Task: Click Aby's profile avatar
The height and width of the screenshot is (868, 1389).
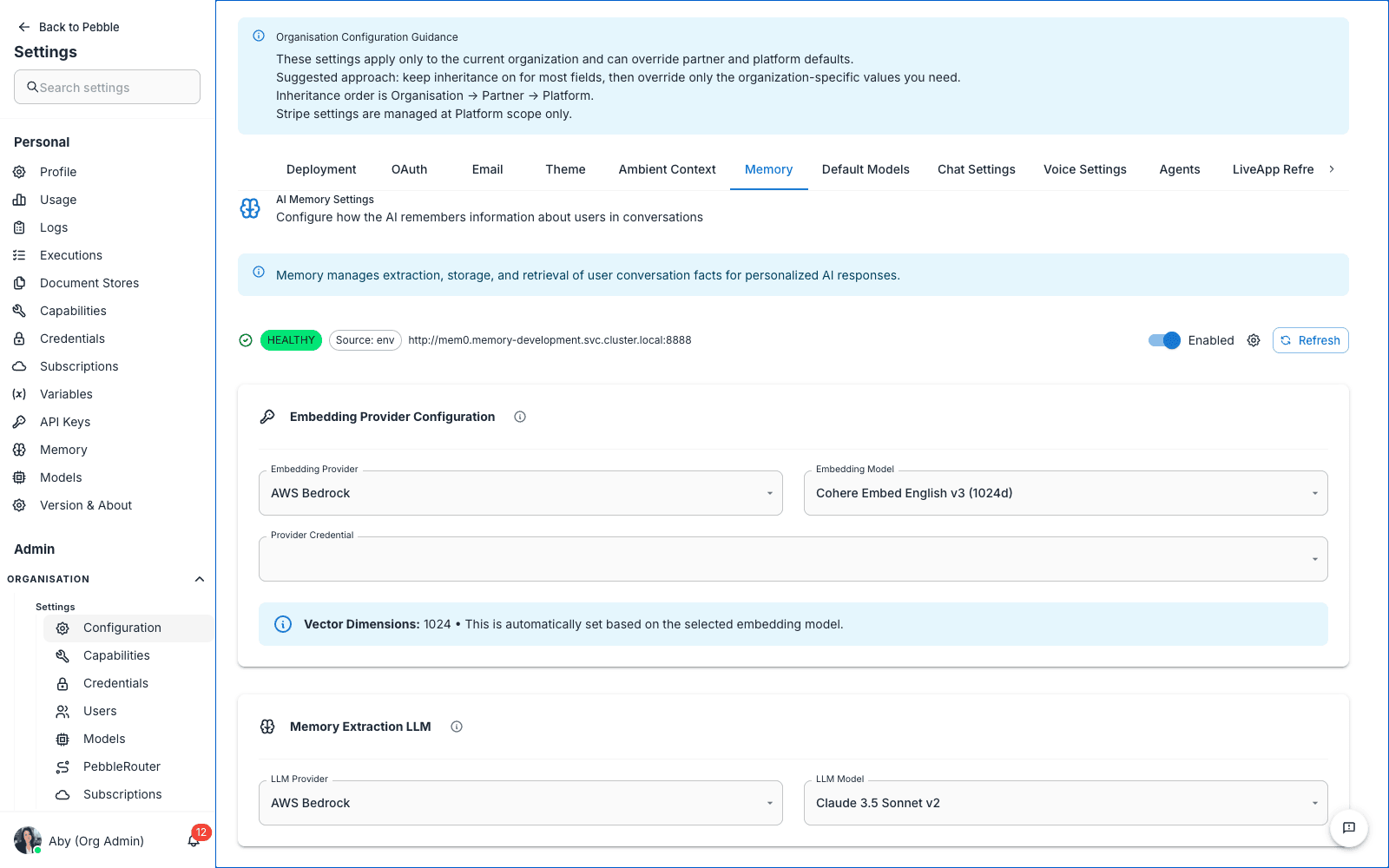Action: (x=28, y=840)
